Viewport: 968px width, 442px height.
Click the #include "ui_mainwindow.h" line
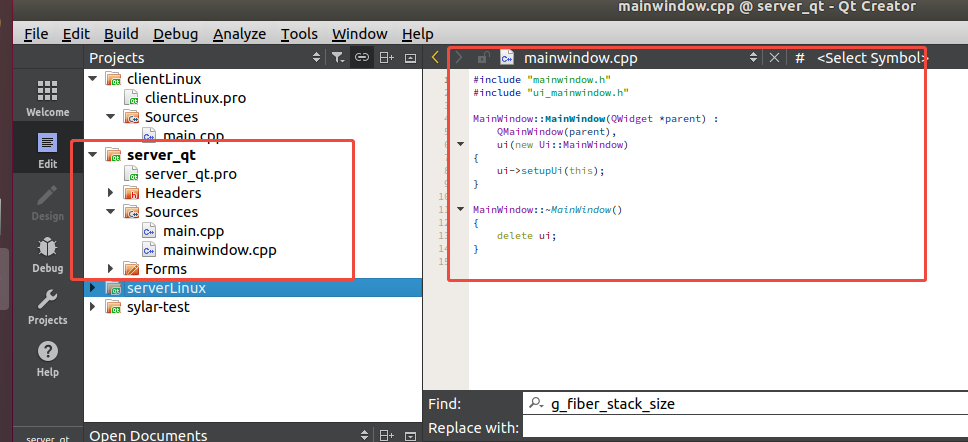point(551,93)
